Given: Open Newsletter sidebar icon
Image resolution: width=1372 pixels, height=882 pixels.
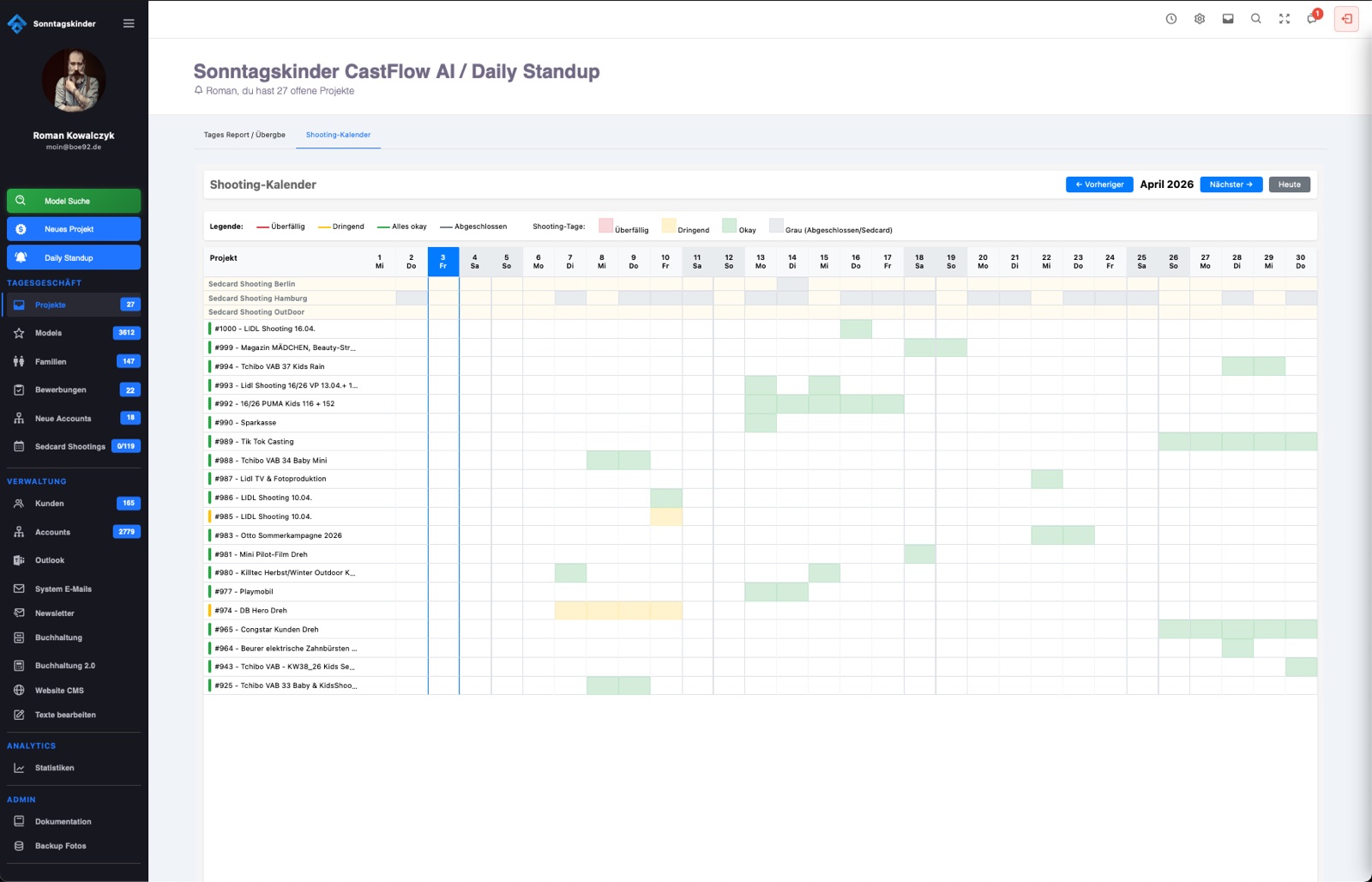Looking at the screenshot, I should pos(19,613).
